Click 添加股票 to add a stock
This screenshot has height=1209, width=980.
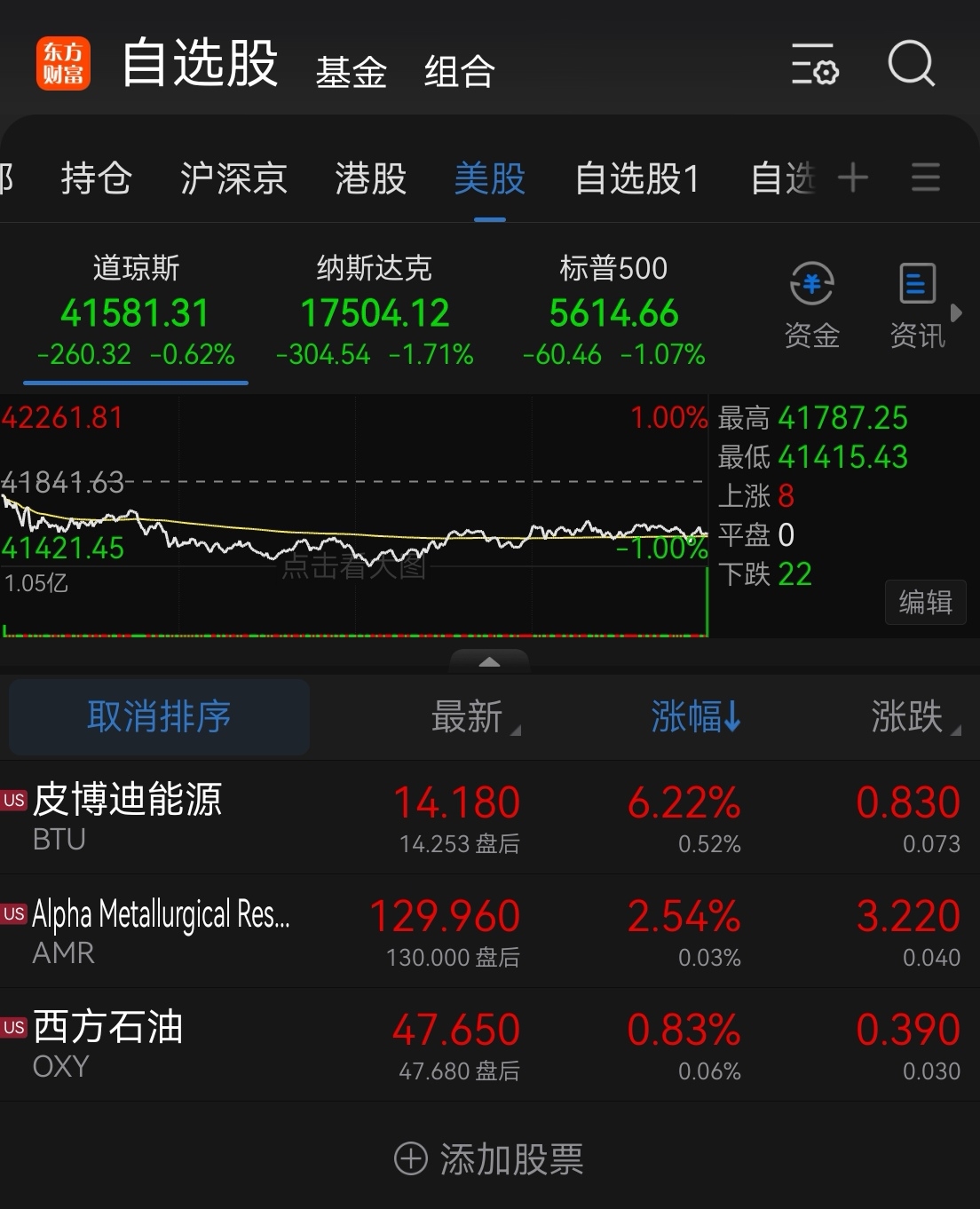[489, 1159]
